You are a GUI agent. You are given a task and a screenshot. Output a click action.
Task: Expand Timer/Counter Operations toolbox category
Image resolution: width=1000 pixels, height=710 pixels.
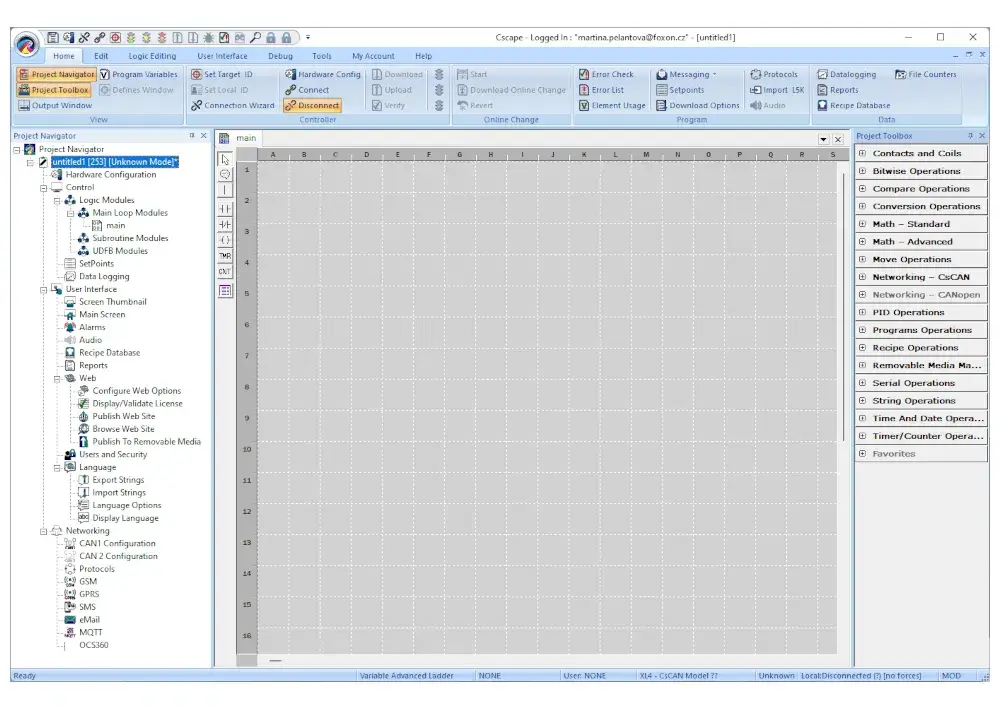(862, 436)
